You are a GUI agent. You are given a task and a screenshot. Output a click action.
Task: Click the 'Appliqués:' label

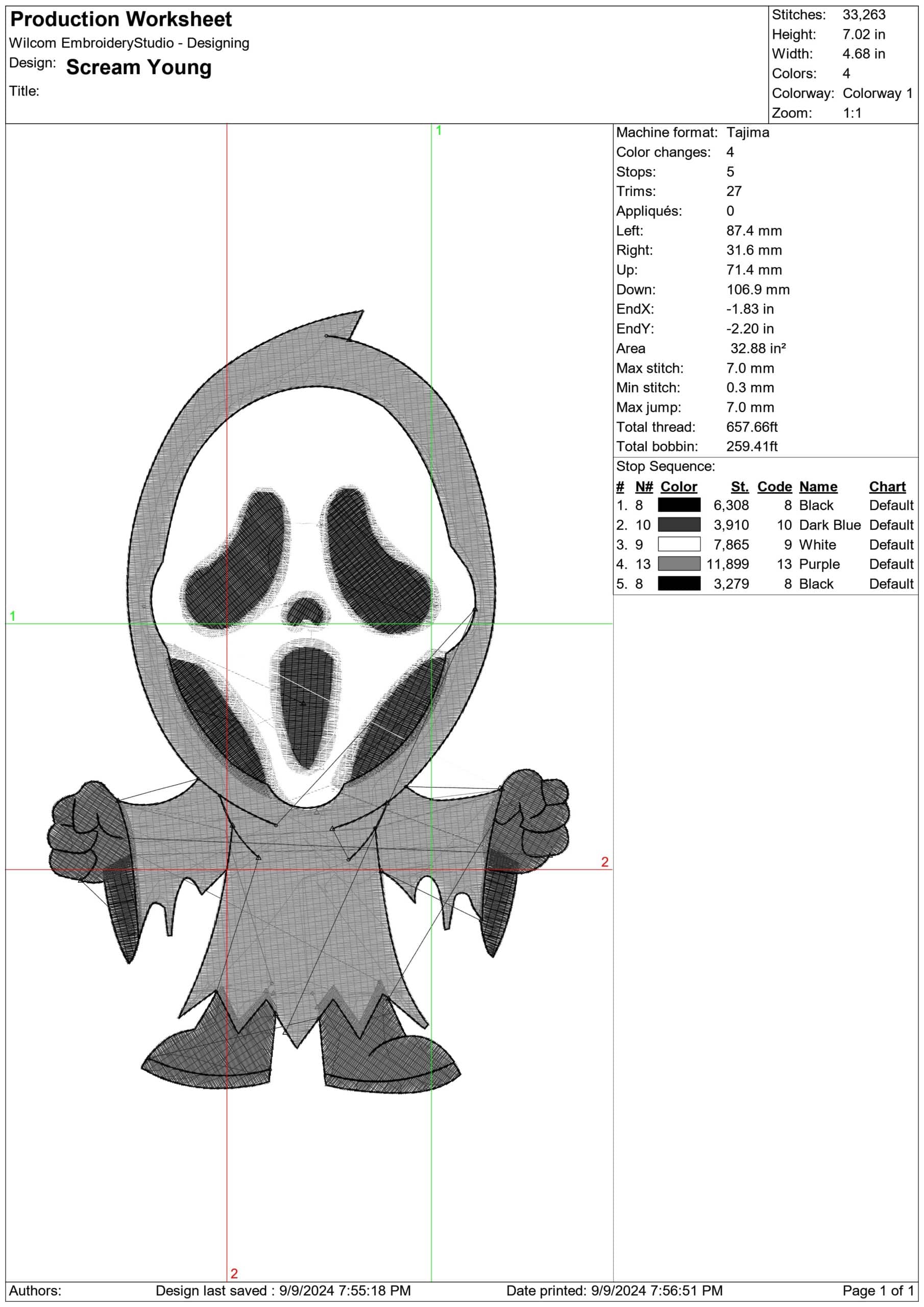click(648, 211)
